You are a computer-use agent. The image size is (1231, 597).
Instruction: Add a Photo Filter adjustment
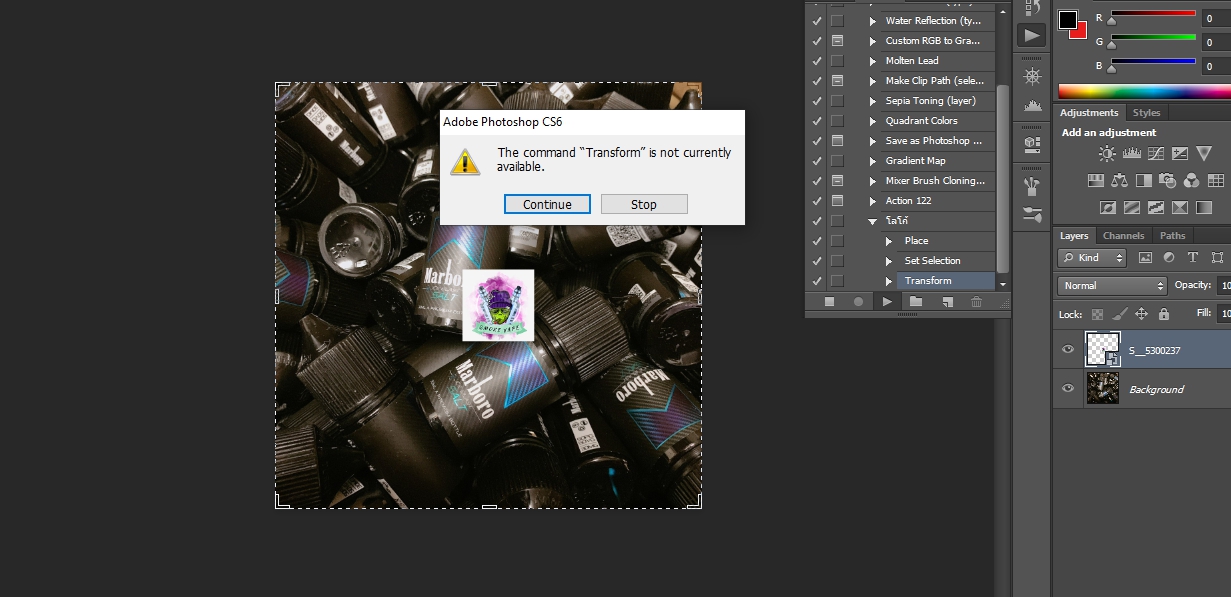point(1167,181)
